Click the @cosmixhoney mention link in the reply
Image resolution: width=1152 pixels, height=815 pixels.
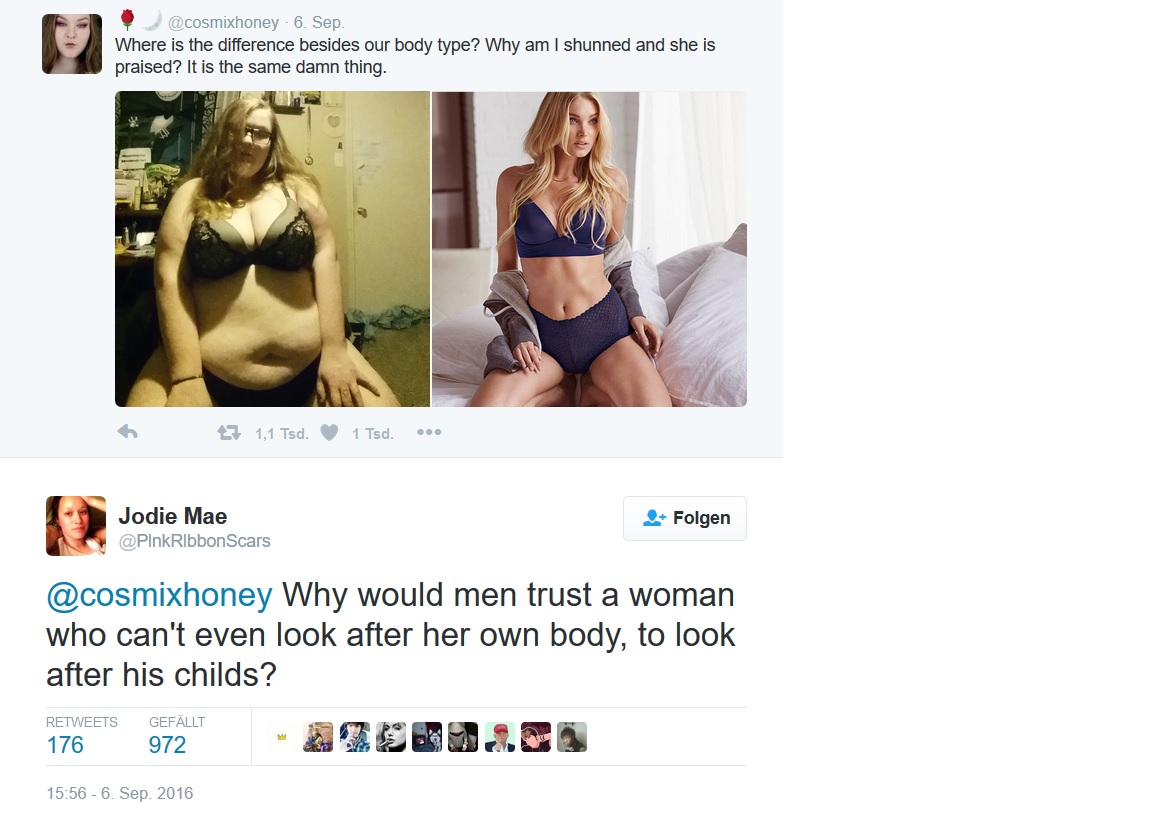click(159, 595)
